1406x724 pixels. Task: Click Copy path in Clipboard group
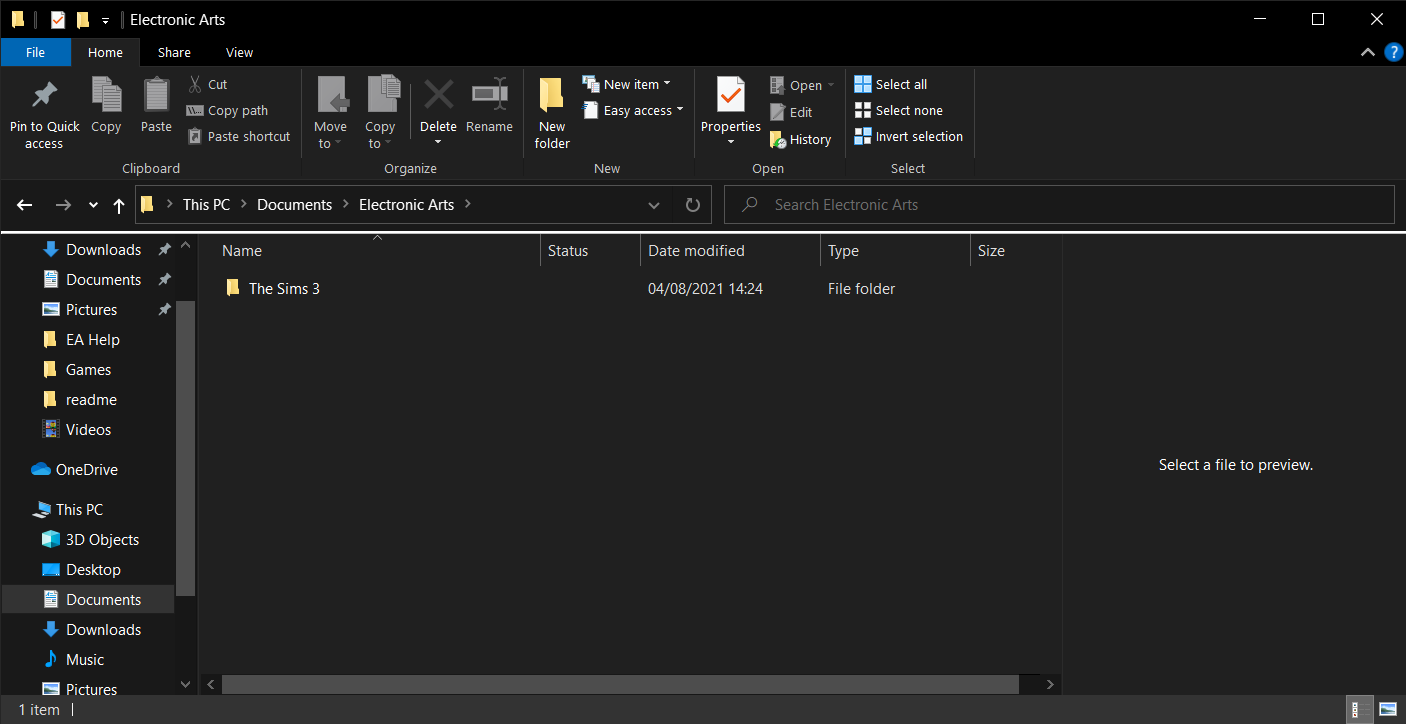[228, 111]
